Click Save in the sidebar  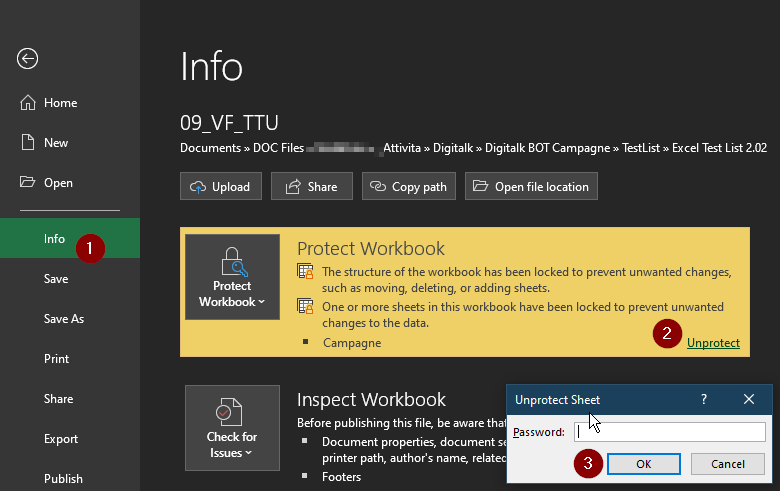pyautogui.click(x=56, y=279)
